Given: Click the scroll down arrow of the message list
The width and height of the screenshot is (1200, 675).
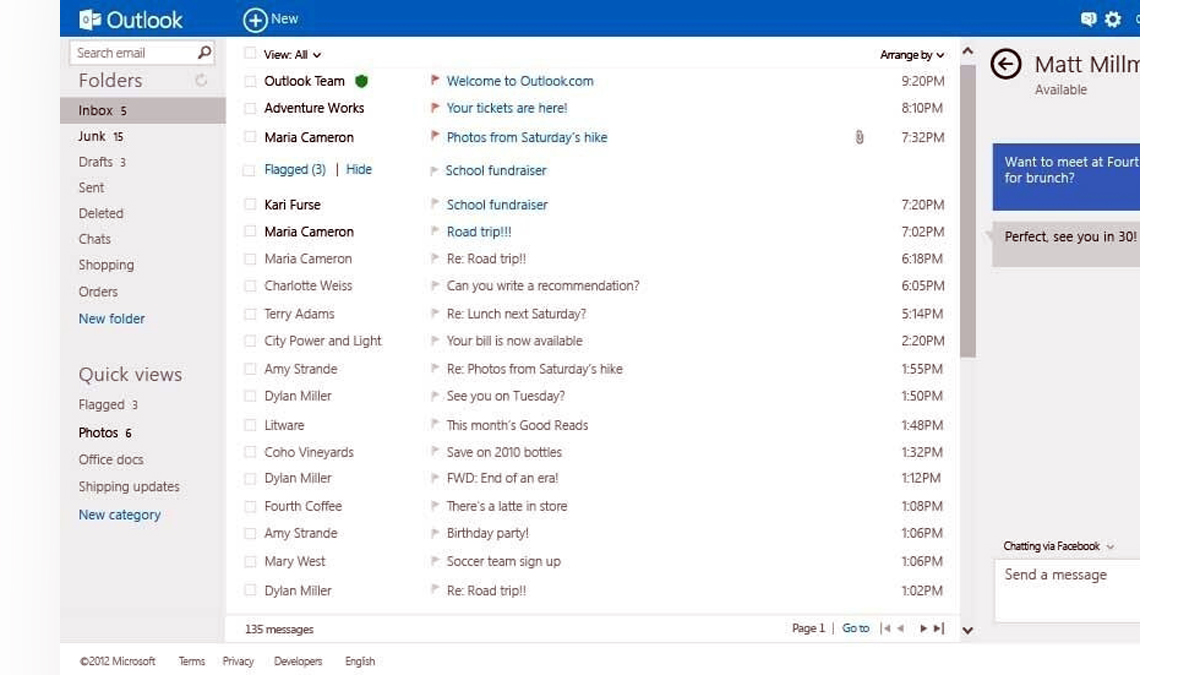Looking at the screenshot, I should tap(967, 630).
